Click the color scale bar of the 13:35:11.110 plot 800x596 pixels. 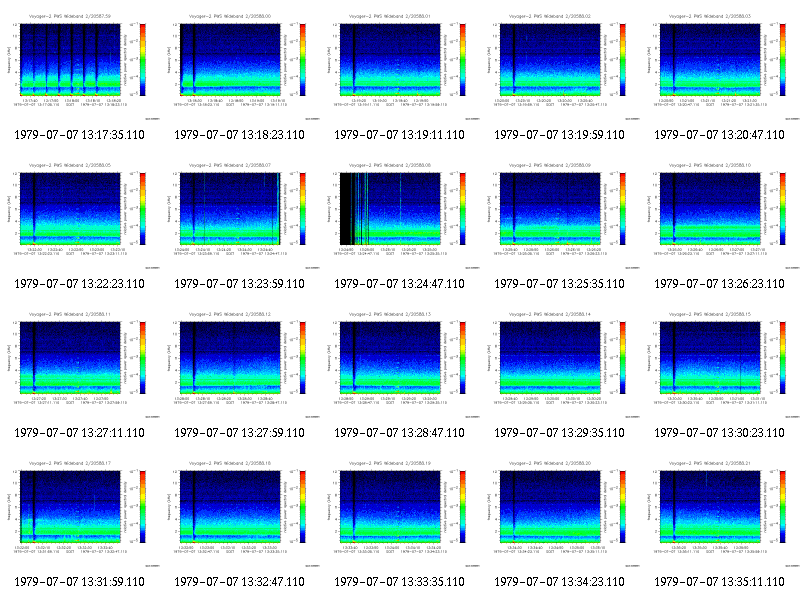[783, 507]
